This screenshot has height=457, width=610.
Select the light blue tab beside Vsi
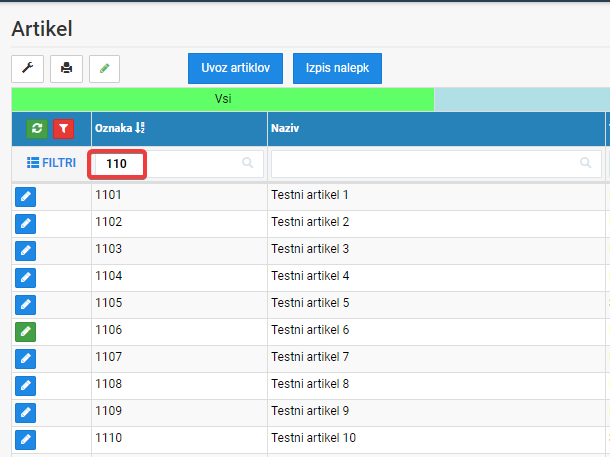pos(522,99)
